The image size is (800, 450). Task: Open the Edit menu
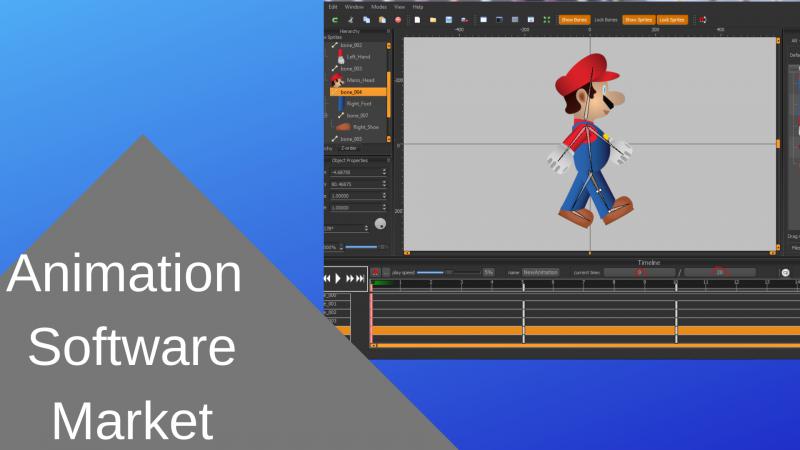[333, 7]
